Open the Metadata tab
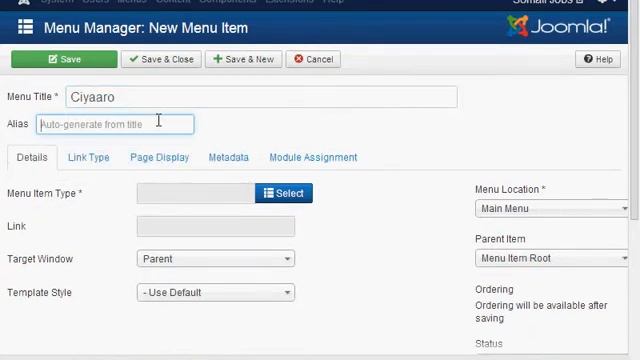The width and height of the screenshot is (640, 360). (x=229, y=158)
